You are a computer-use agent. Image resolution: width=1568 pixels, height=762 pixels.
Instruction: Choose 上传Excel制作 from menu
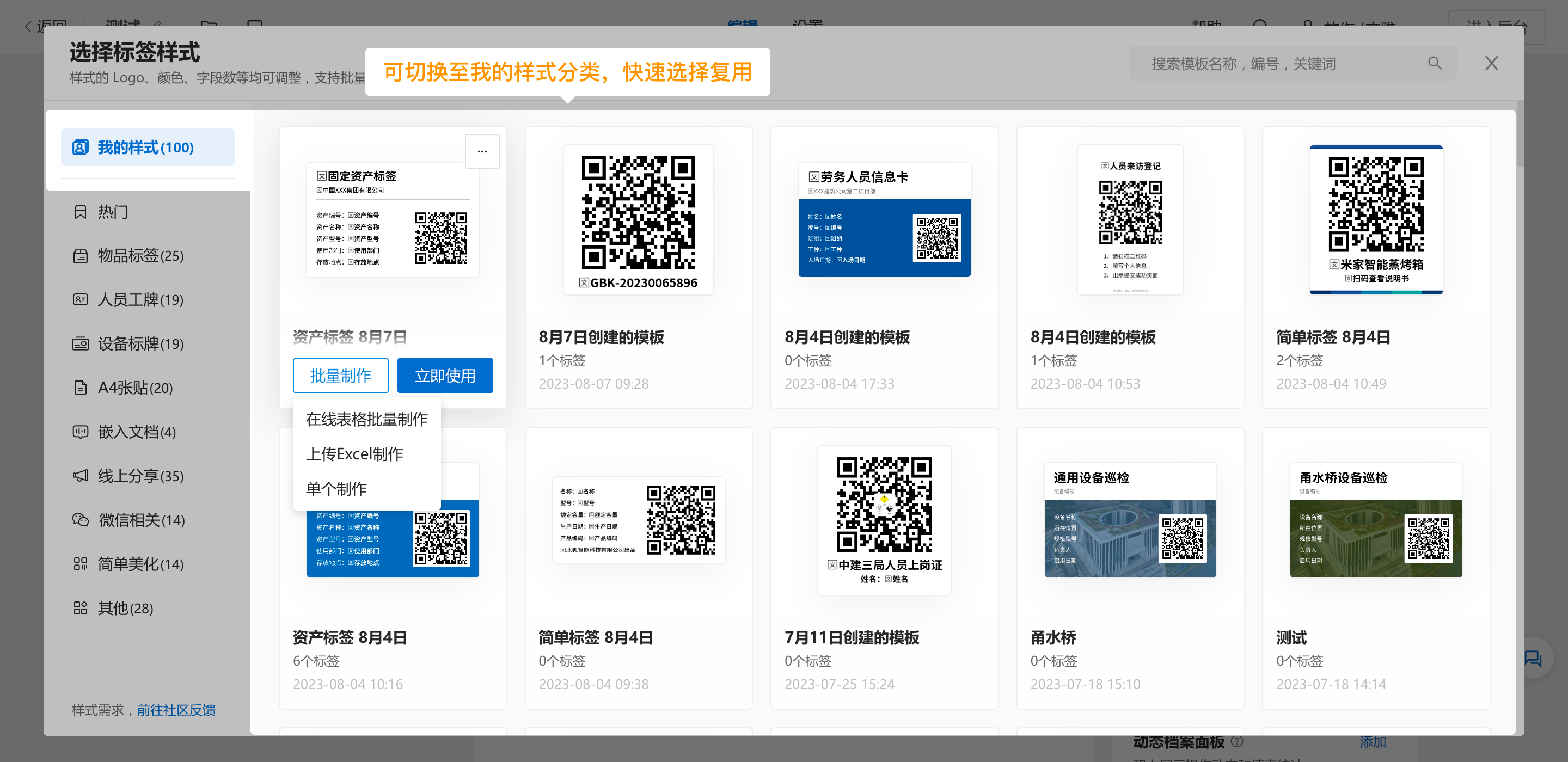pos(366,454)
